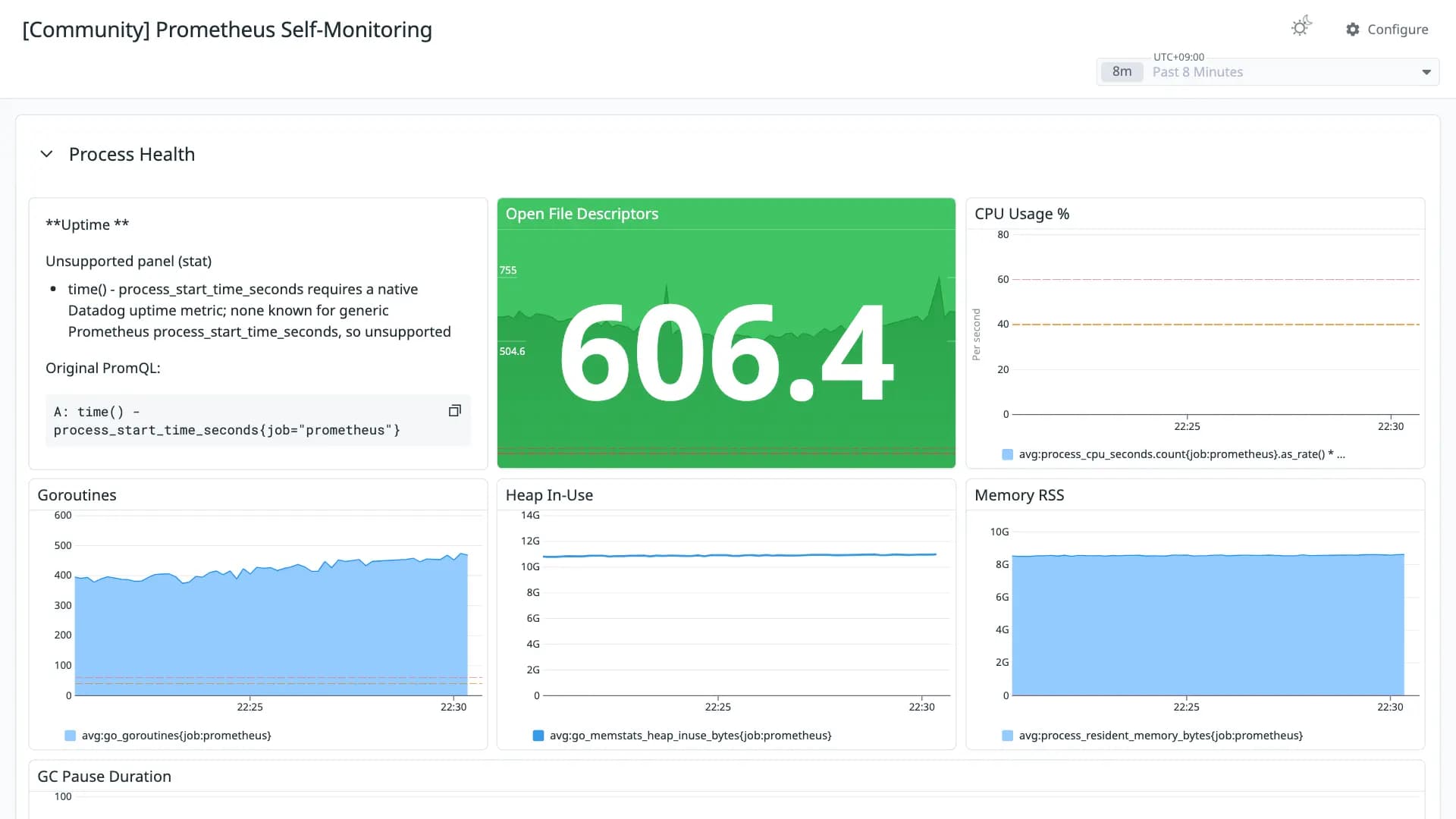The width and height of the screenshot is (1456, 819).
Task: Click the Heap In-Use widget title
Action: point(549,495)
